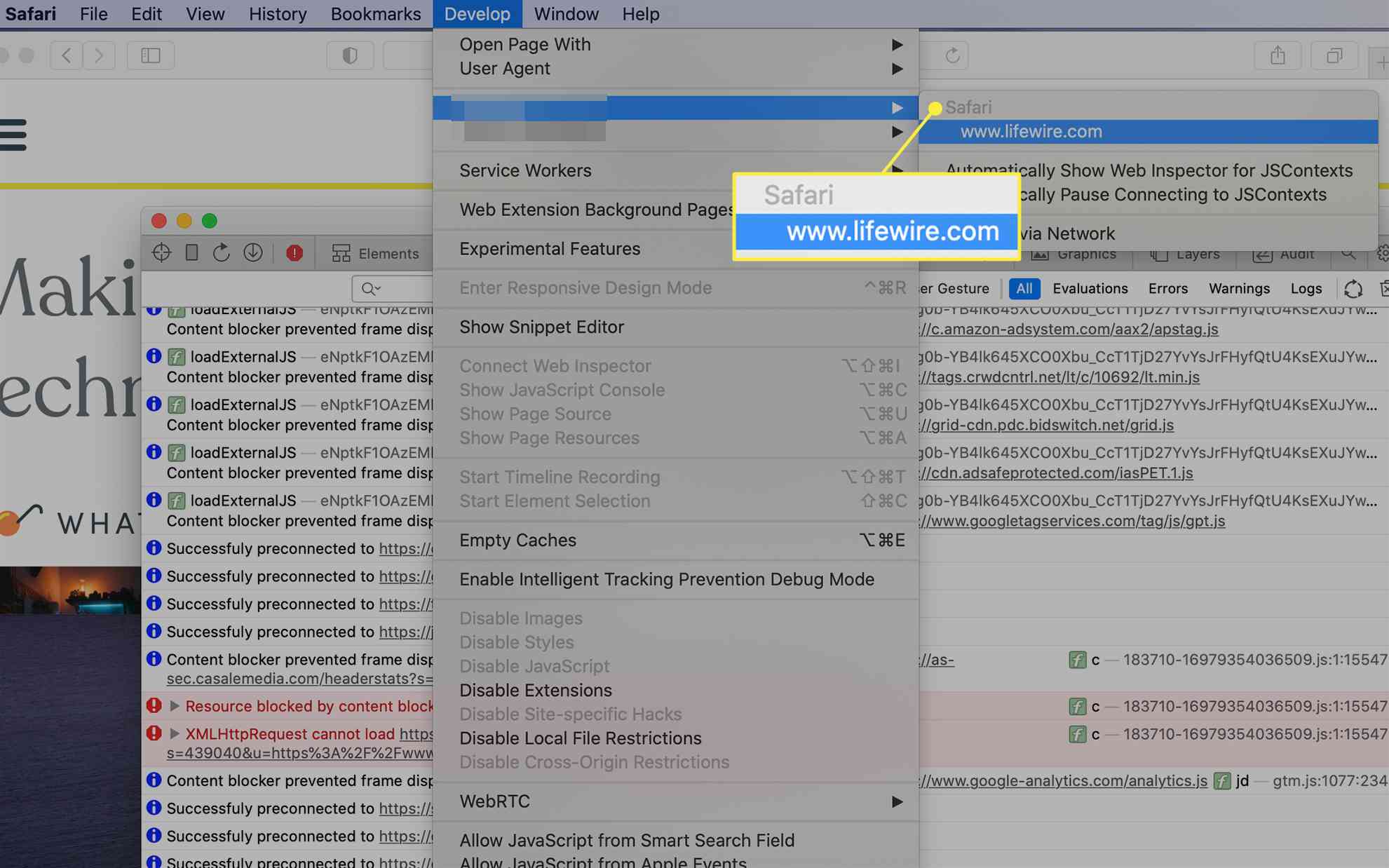Screen dimensions: 1389x868
Task: Click the Share icon in Safari toolbar
Action: coord(1278,55)
